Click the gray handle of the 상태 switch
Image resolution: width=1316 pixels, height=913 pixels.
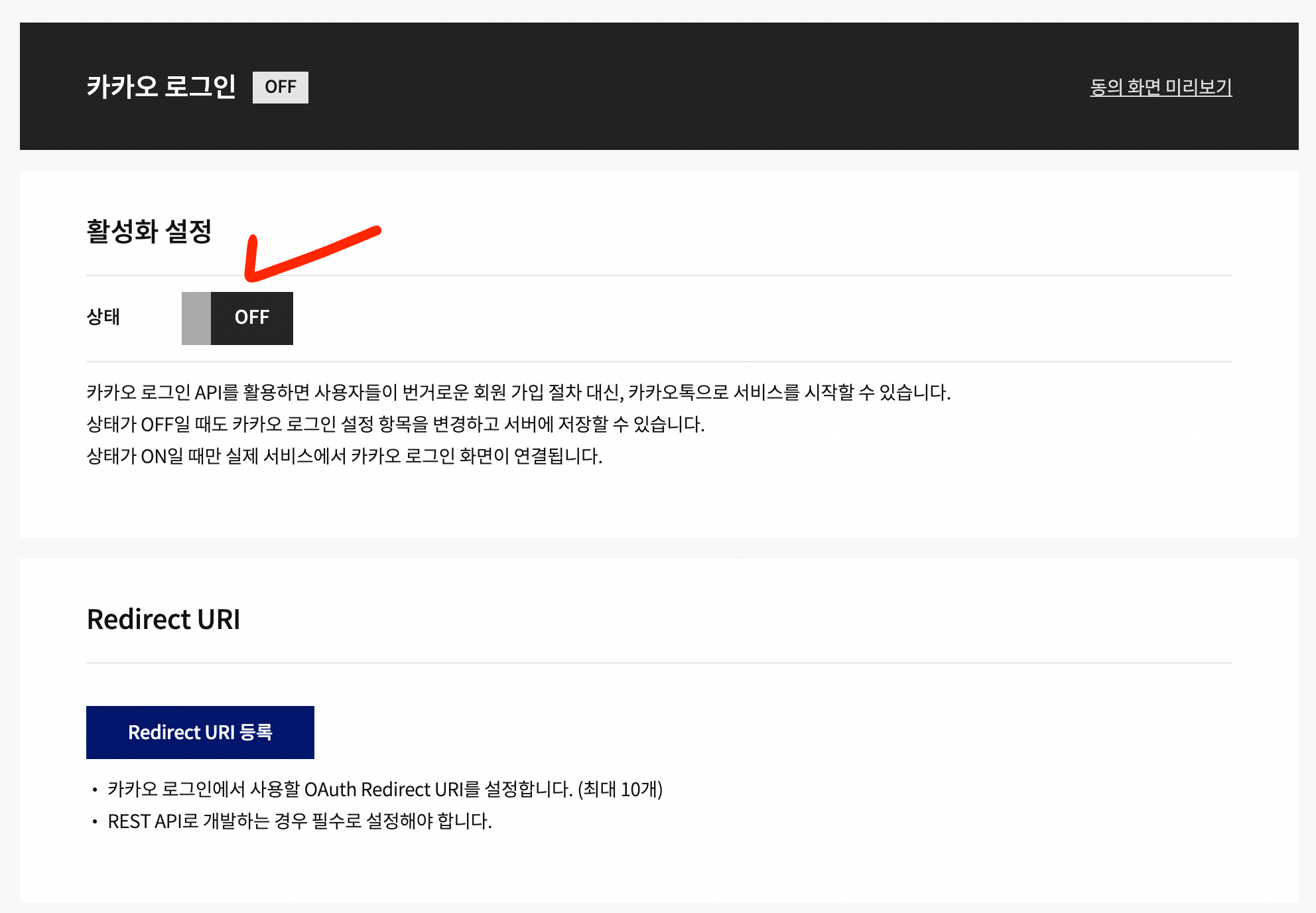pyautogui.click(x=196, y=318)
